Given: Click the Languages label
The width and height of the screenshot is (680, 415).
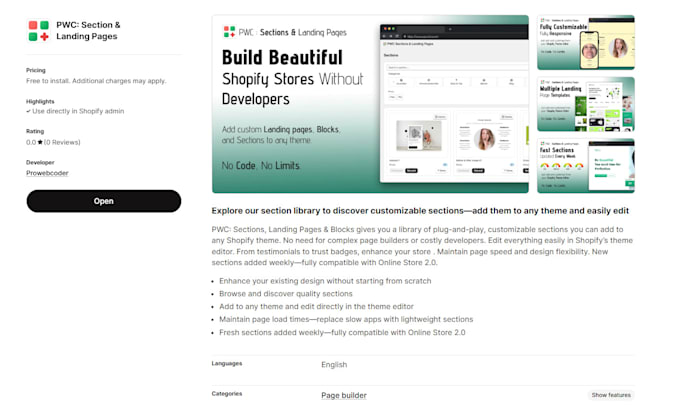Looking at the screenshot, I should pos(227,363).
